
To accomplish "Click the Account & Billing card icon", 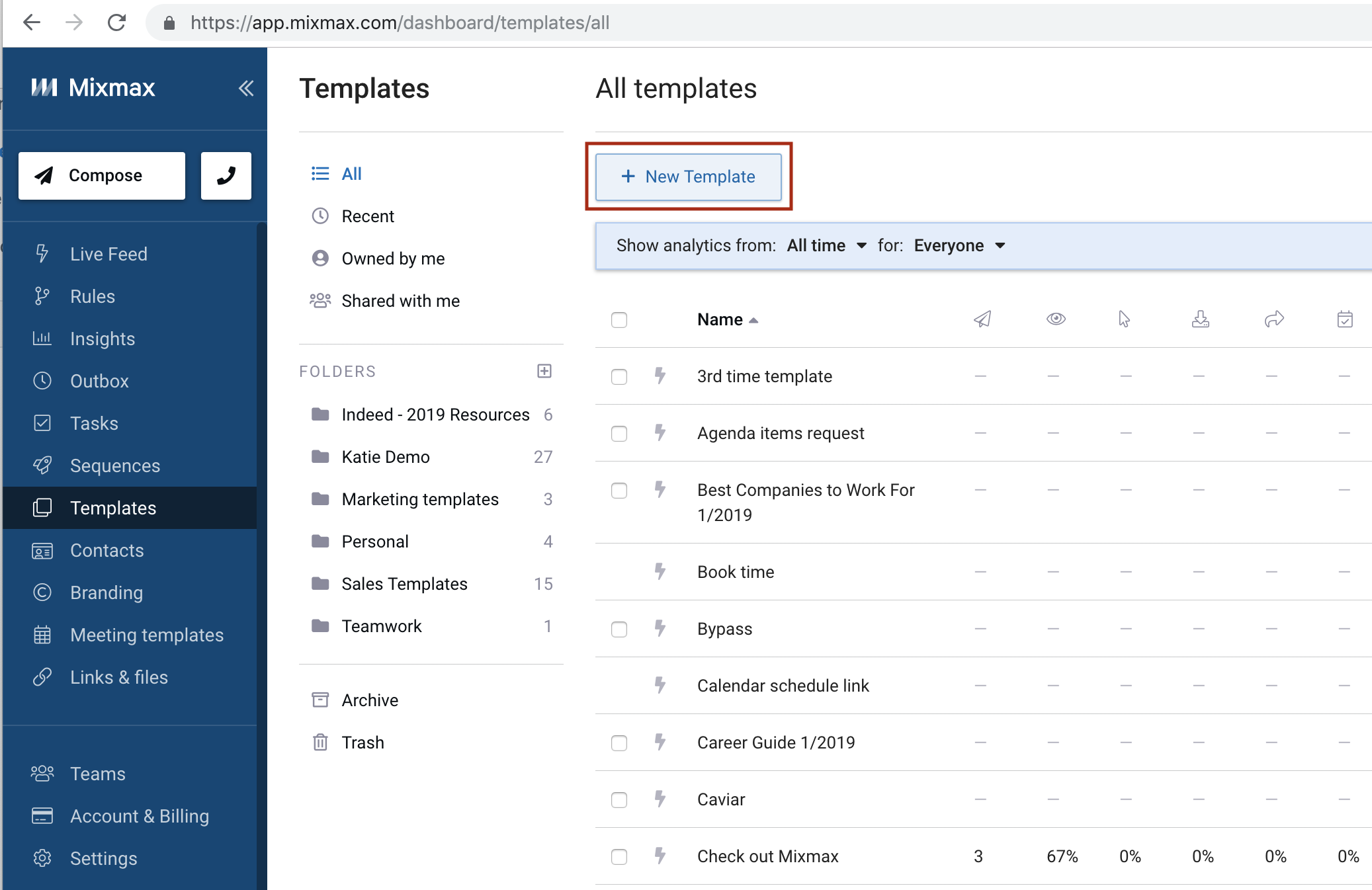I will click(x=42, y=816).
